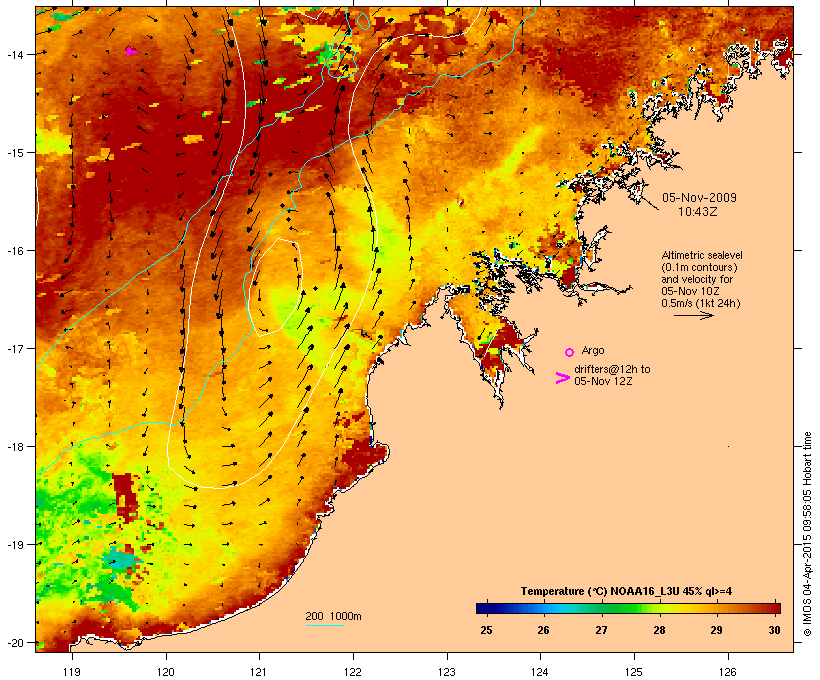
Task: Click the '120' longitude axis label
Action: point(166,672)
